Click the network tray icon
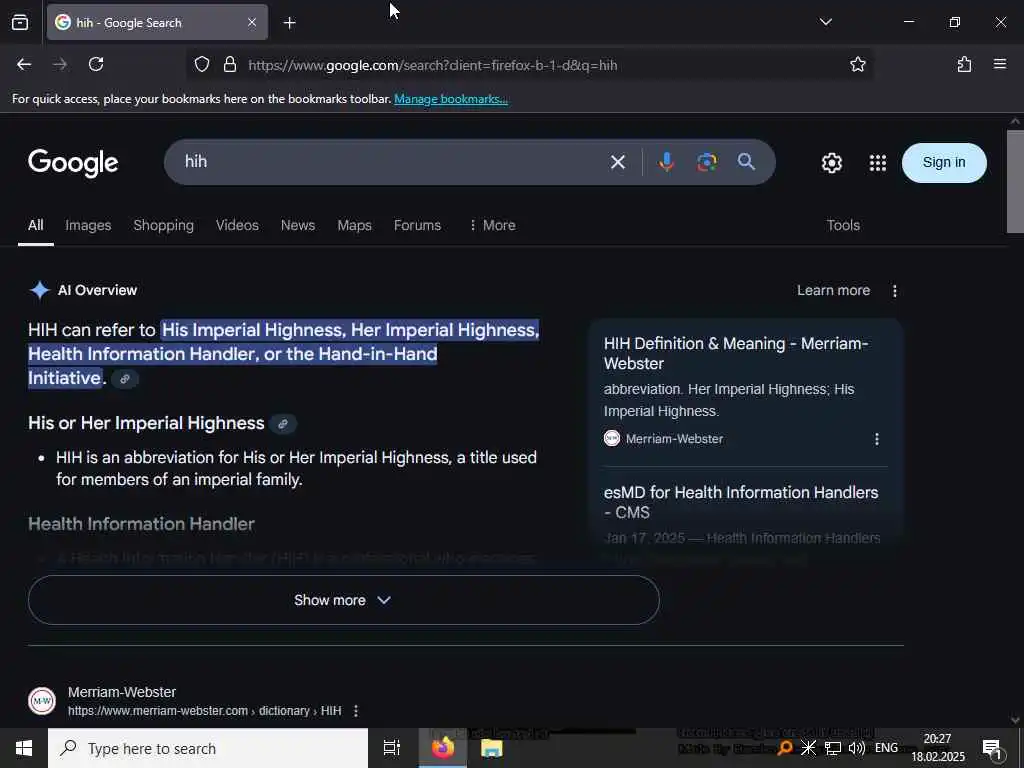The width and height of the screenshot is (1024, 768). click(833, 748)
